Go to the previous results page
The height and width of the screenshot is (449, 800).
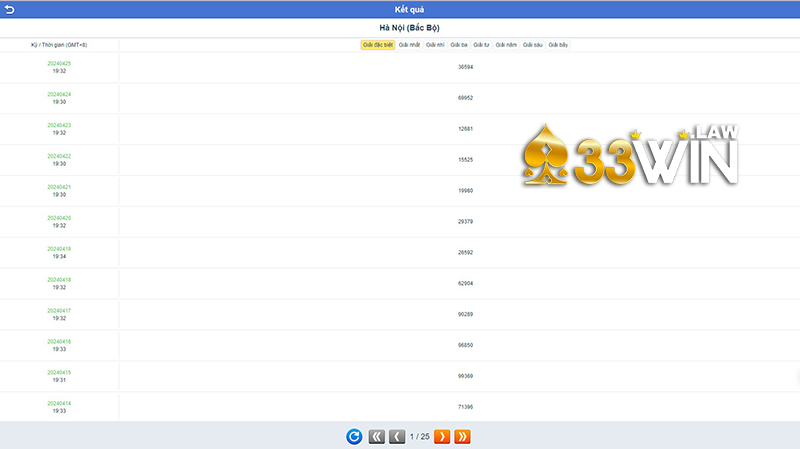[396, 436]
